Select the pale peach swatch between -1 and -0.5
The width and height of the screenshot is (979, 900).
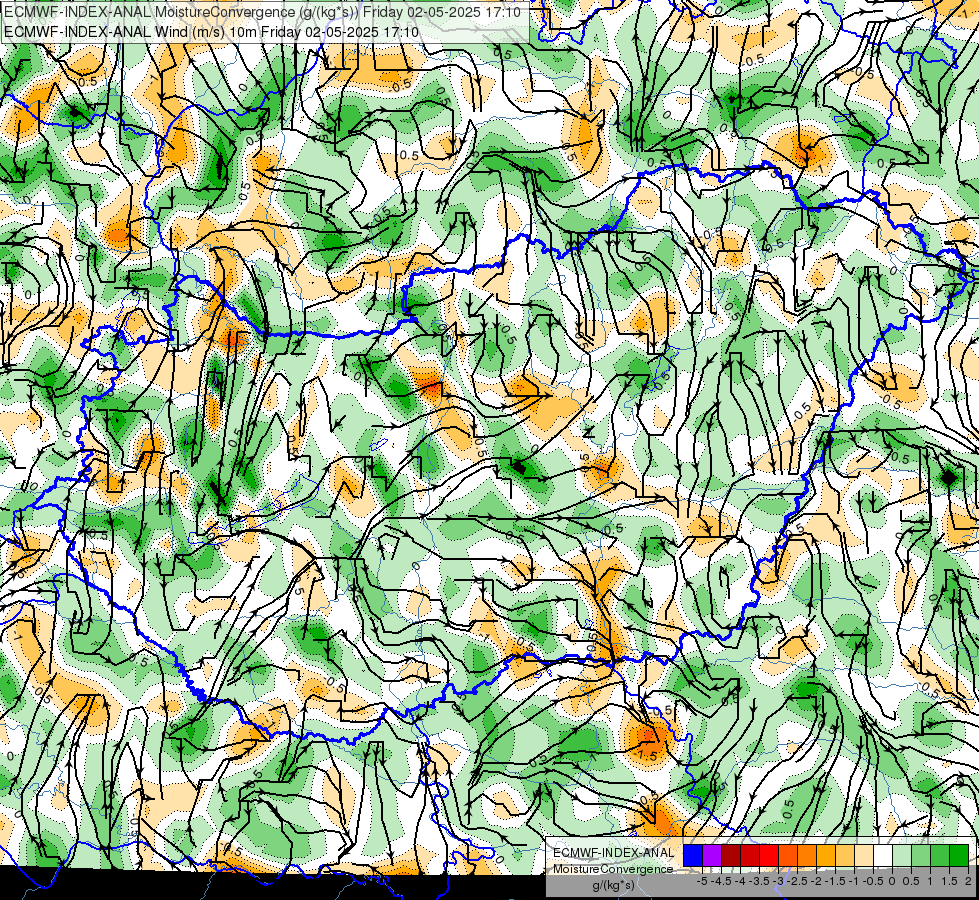pos(864,855)
